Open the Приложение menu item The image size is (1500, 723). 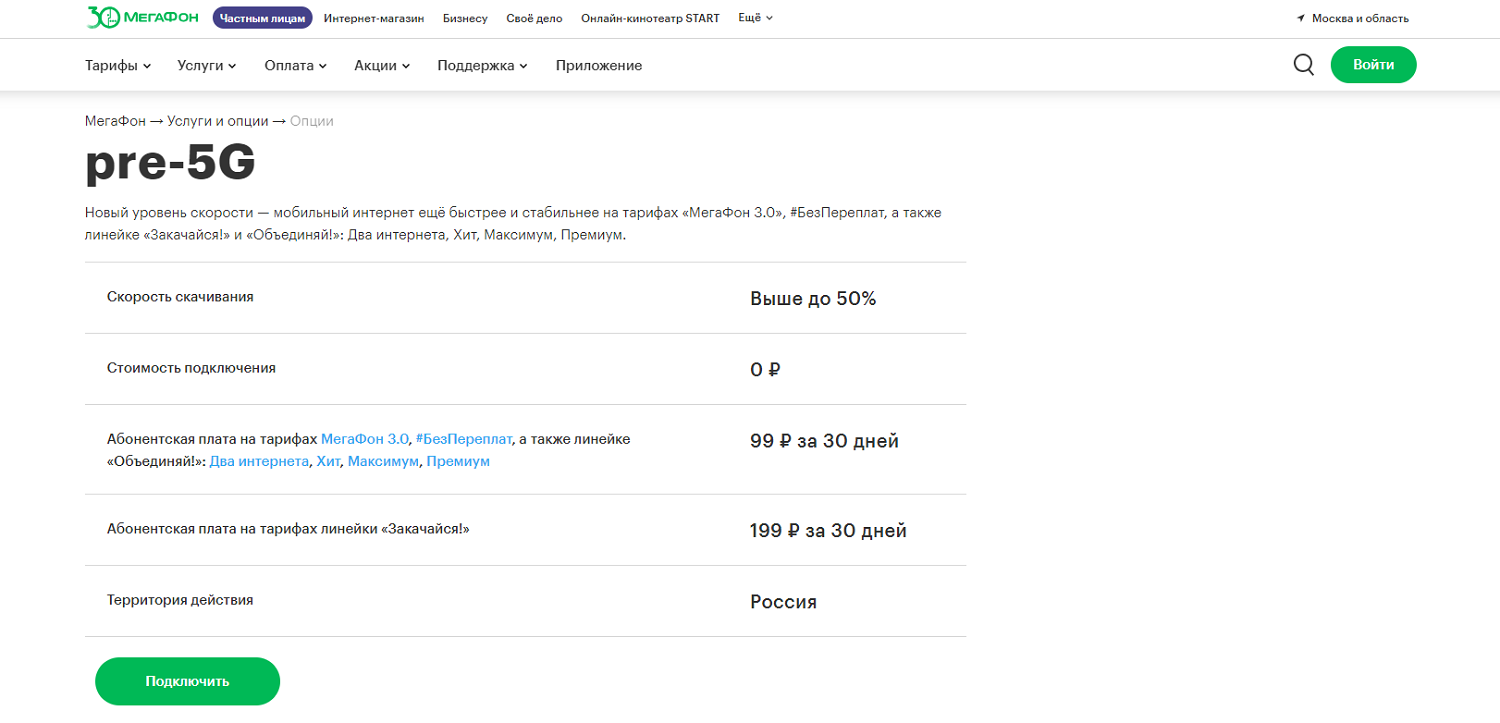coord(599,65)
